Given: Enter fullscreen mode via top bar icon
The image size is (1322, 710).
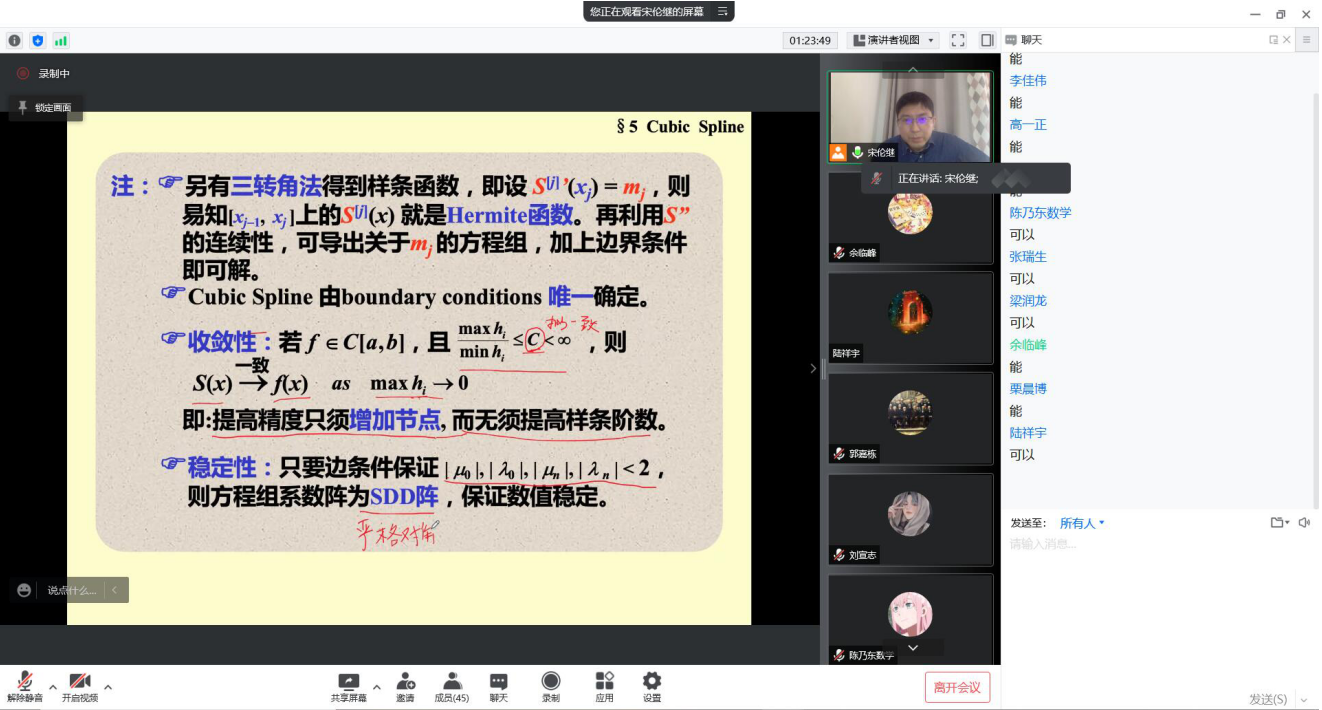Looking at the screenshot, I should [x=958, y=40].
